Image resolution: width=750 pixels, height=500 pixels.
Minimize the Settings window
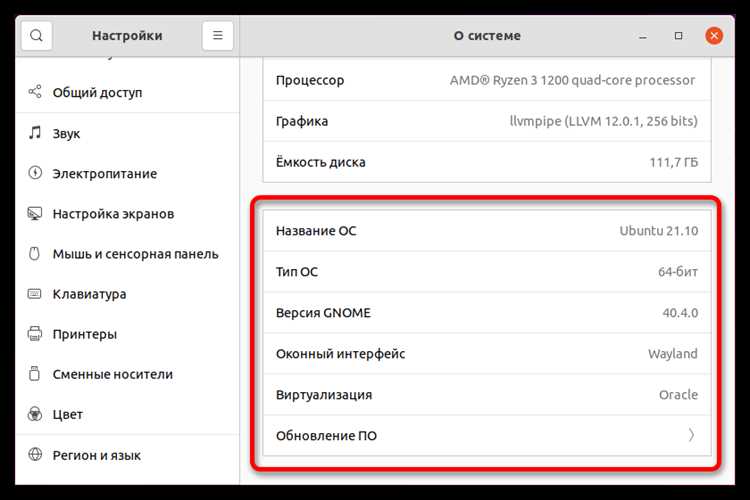(643, 36)
